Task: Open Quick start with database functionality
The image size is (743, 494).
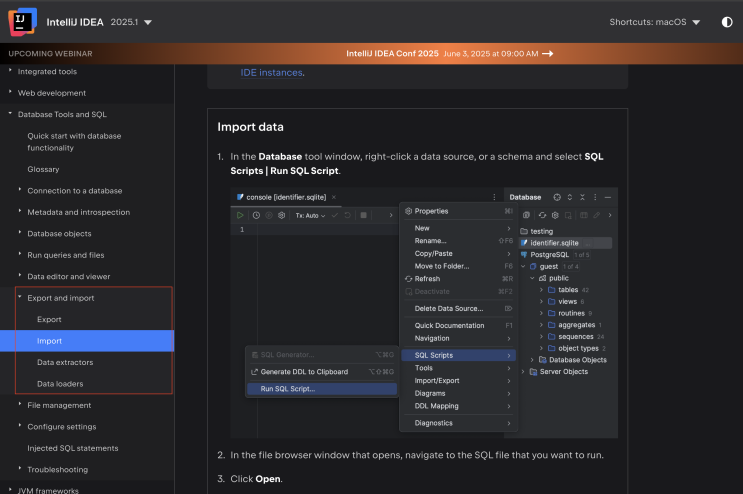Action: tap(74, 142)
